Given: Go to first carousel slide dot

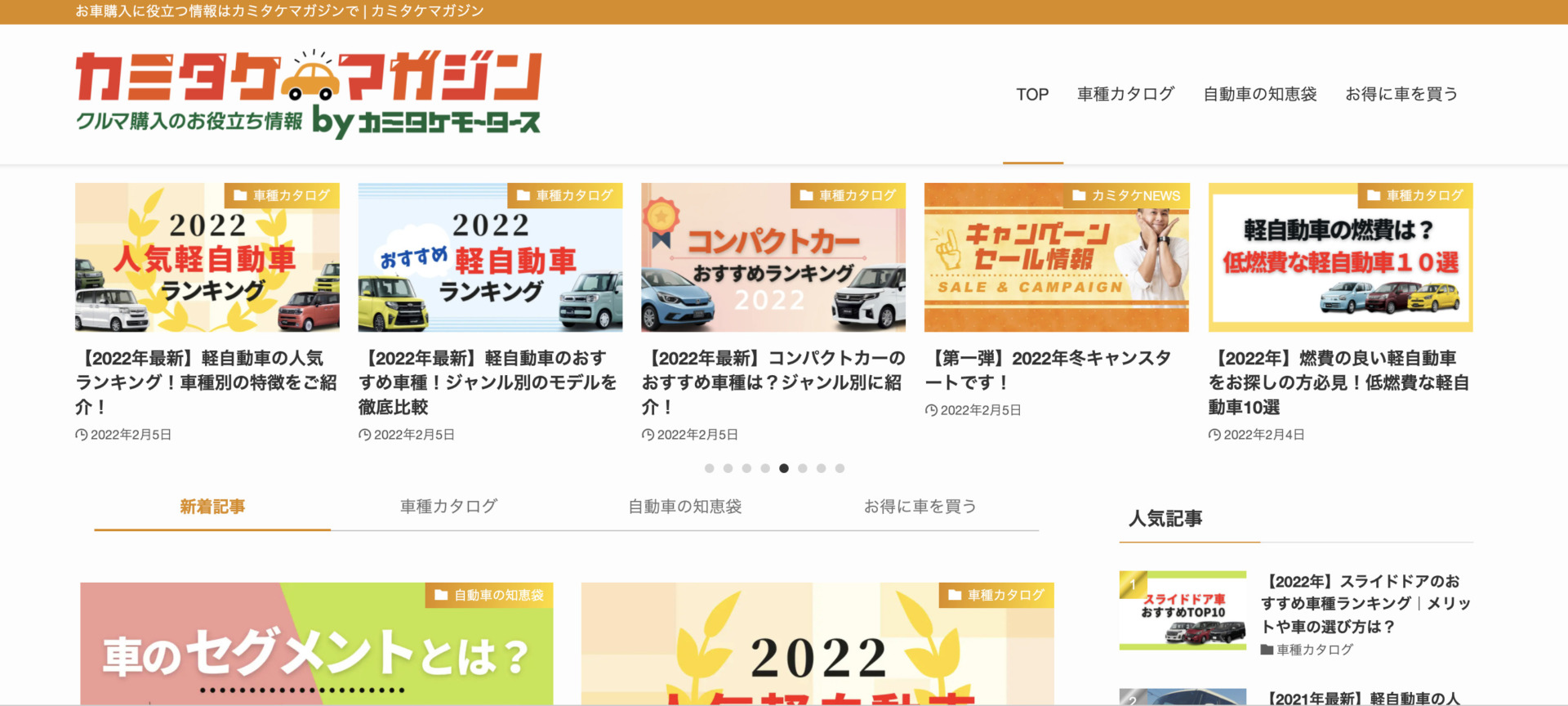Looking at the screenshot, I should coord(709,468).
